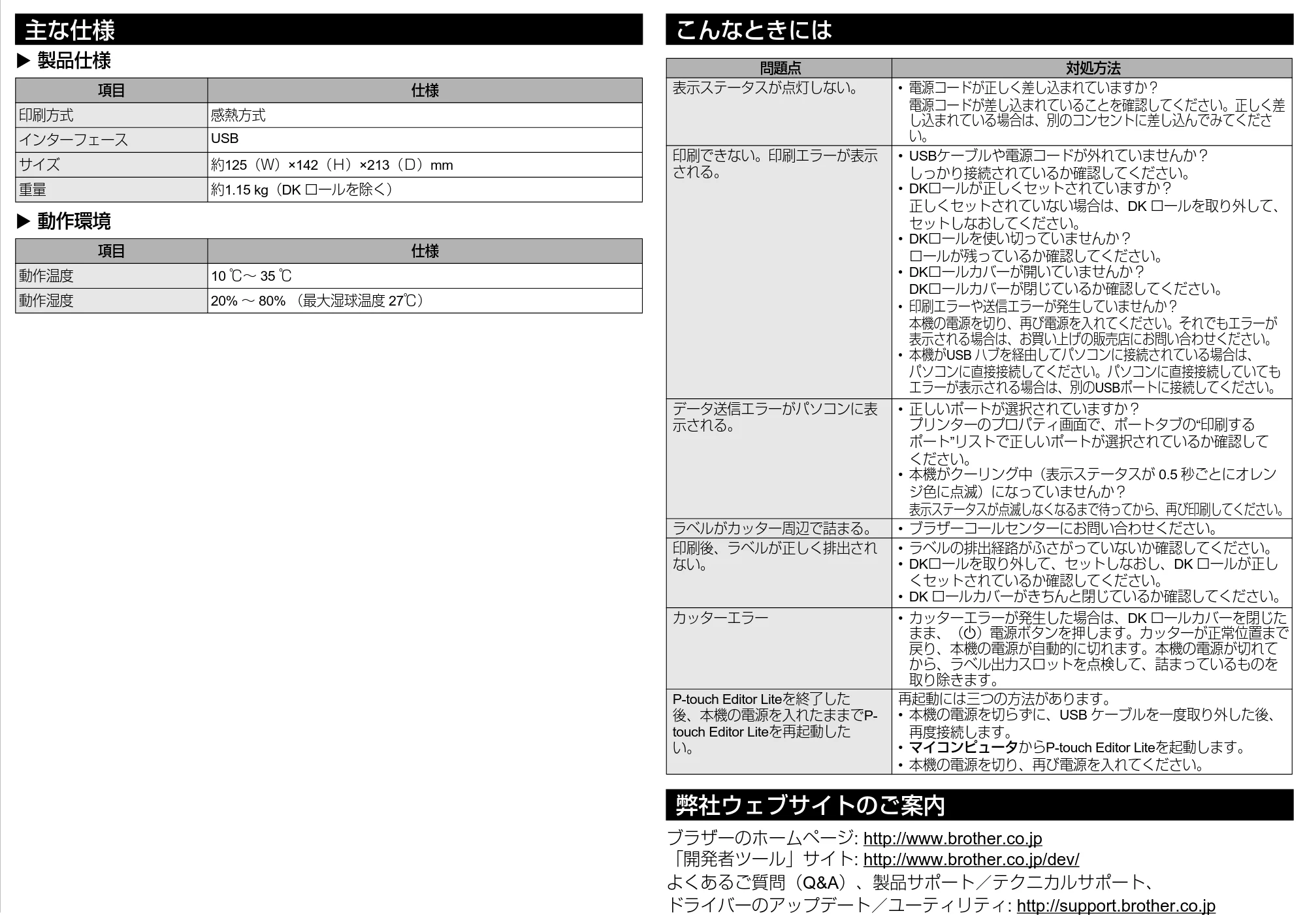
Task: Select the P-touch Editor Liteを終了した problem cell
Action: point(779,731)
